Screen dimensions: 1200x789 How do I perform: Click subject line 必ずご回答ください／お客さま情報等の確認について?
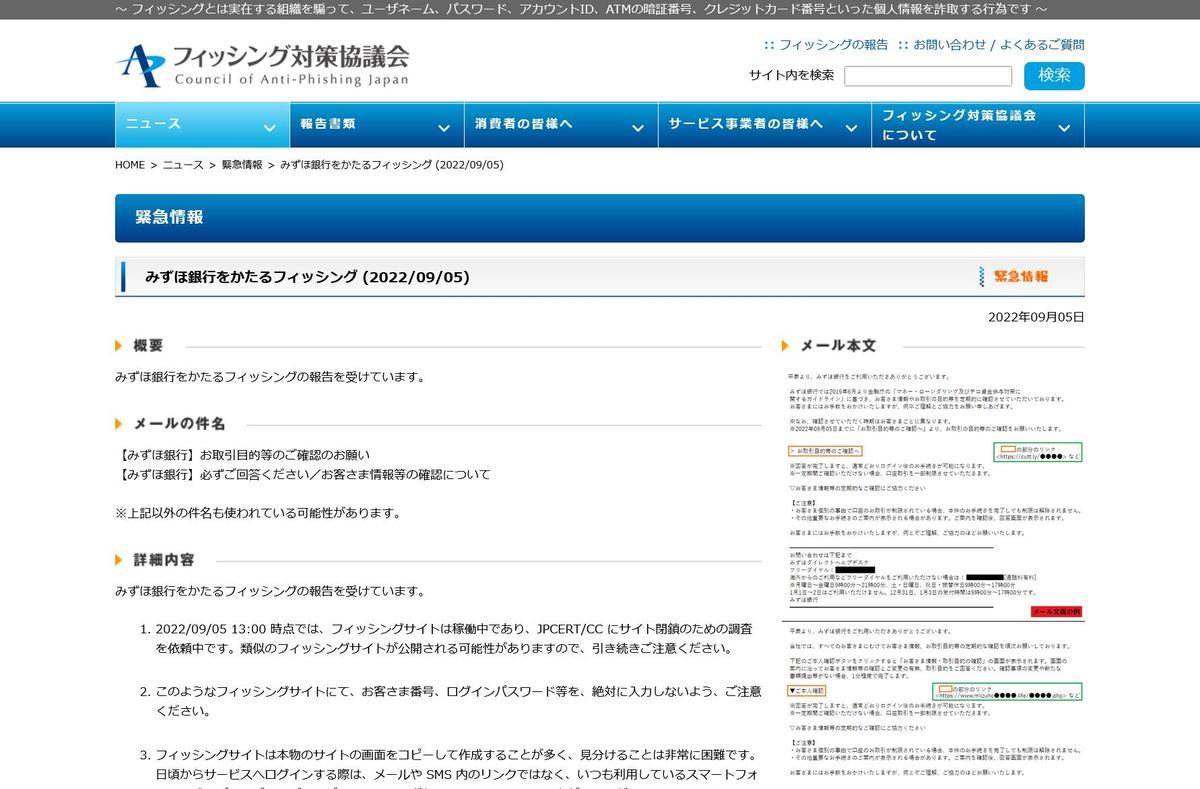click(x=303, y=474)
